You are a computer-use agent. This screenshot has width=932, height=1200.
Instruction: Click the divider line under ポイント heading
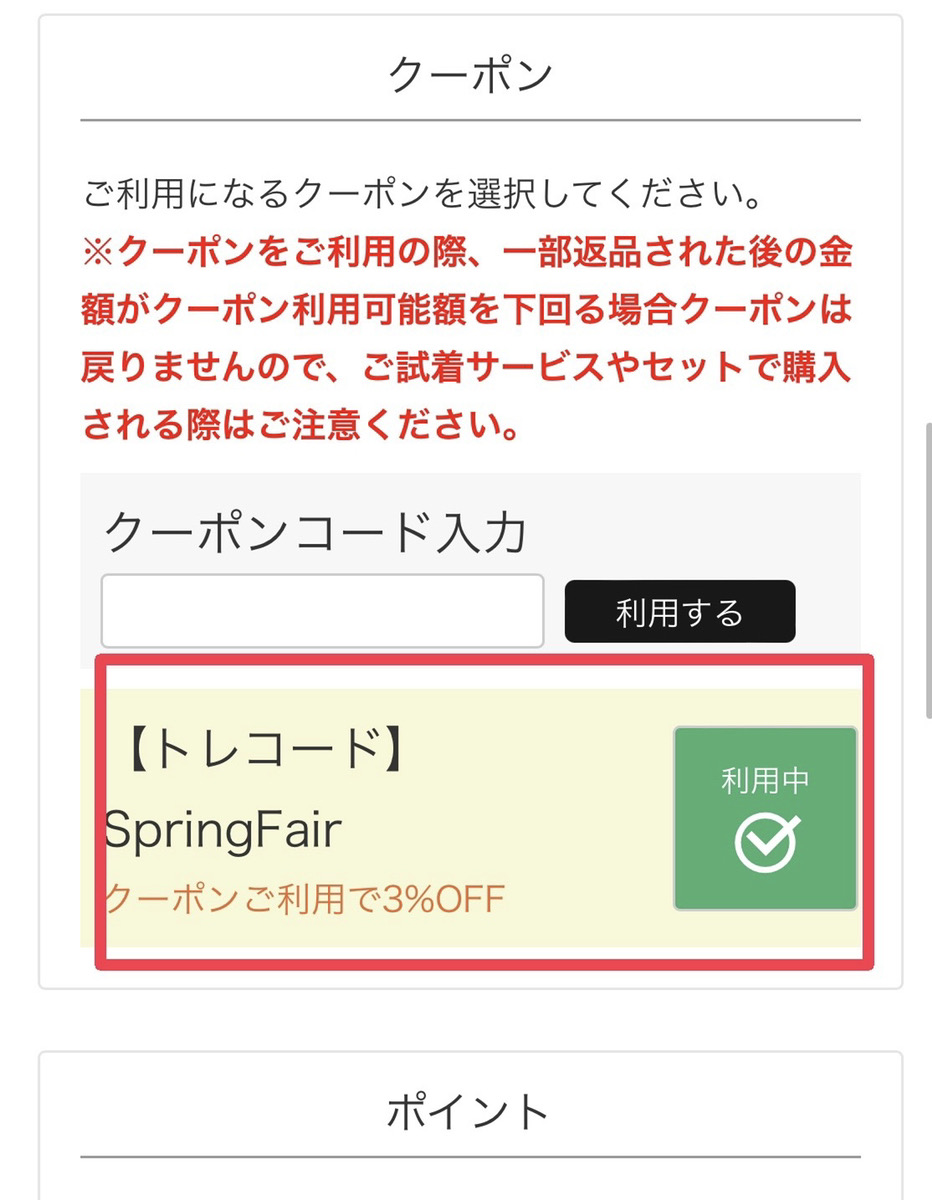tap(470, 1157)
